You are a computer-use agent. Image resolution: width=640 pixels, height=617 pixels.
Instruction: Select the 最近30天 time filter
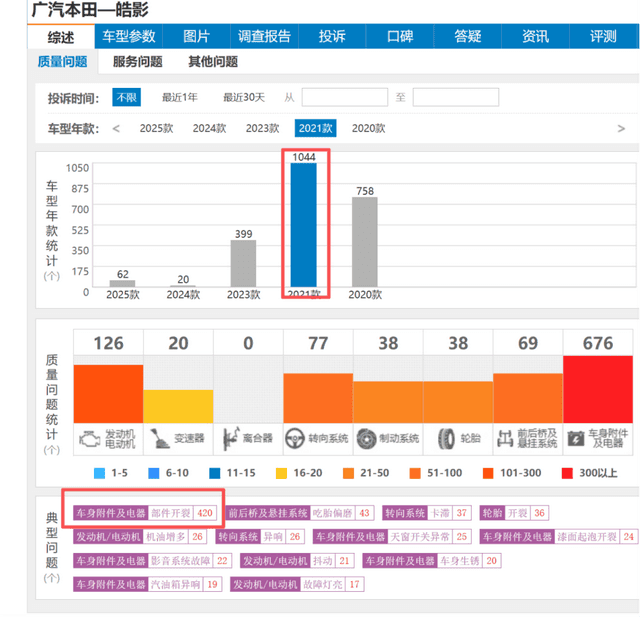pyautogui.click(x=244, y=97)
